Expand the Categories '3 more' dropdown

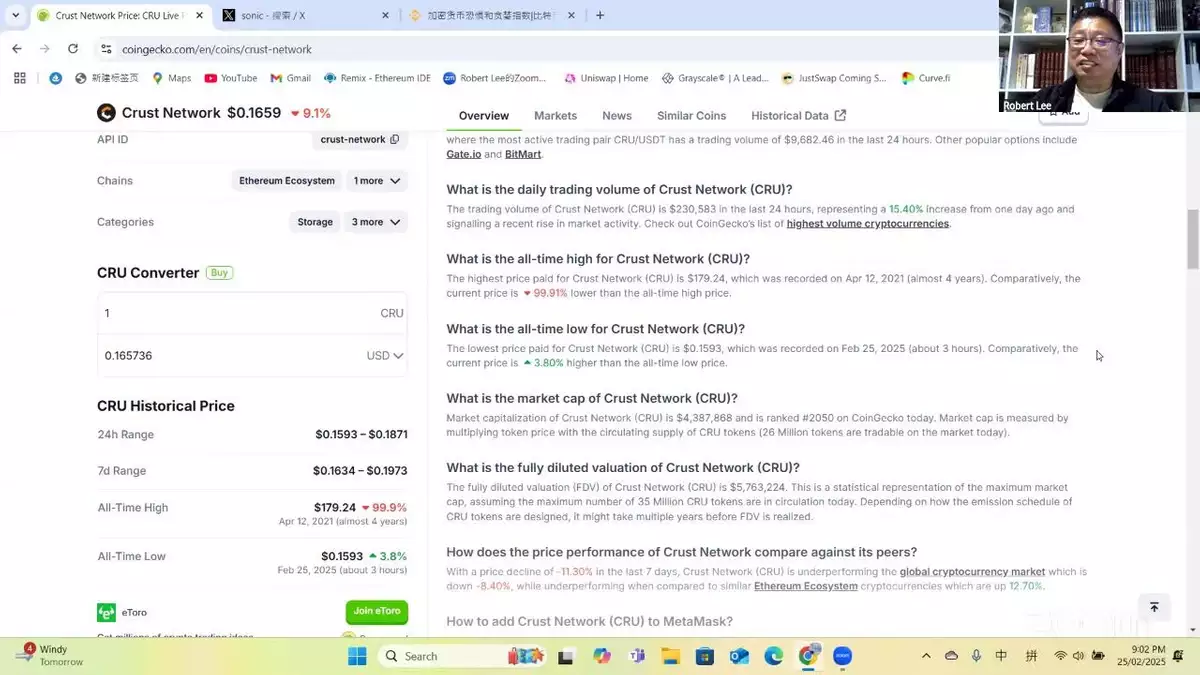(x=376, y=222)
